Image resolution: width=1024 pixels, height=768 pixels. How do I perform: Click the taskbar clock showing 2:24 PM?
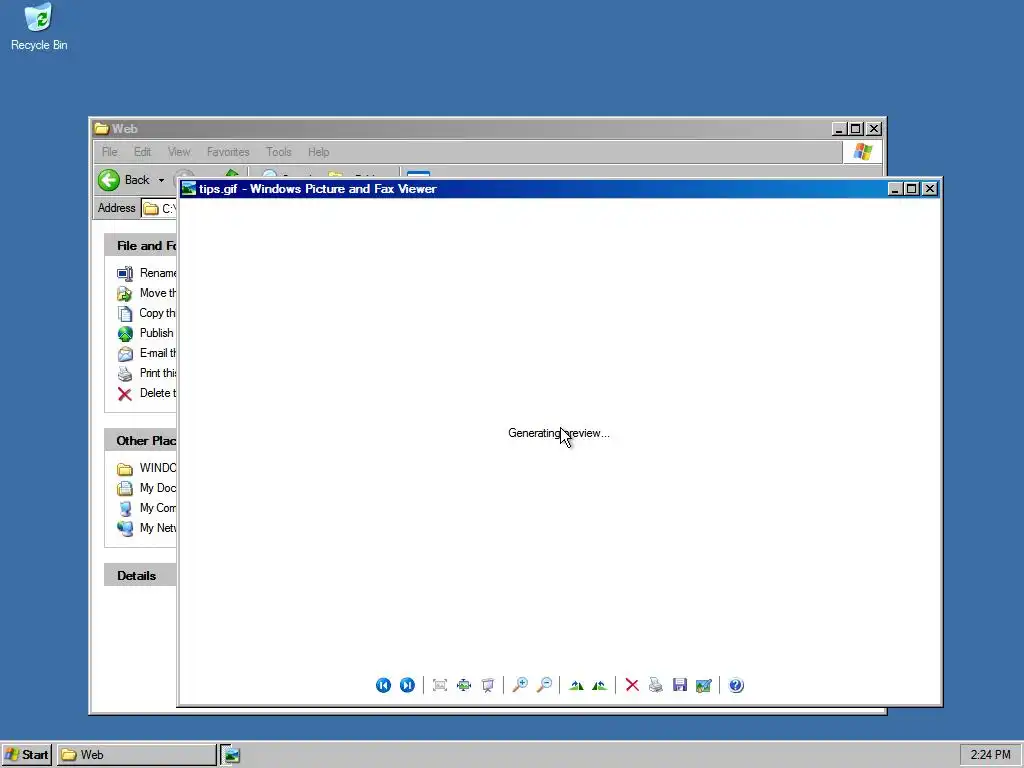(x=990, y=755)
